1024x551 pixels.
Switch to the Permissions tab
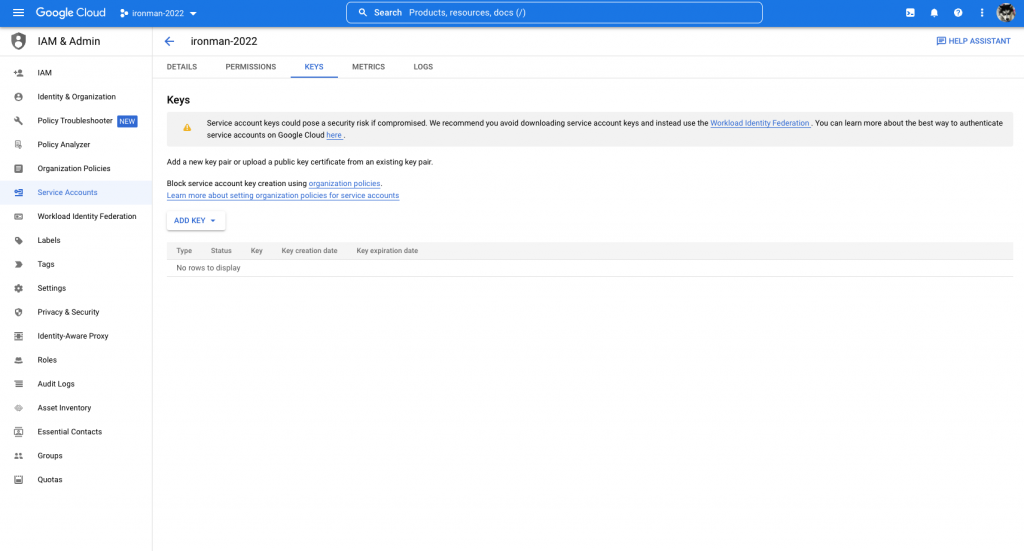(251, 67)
